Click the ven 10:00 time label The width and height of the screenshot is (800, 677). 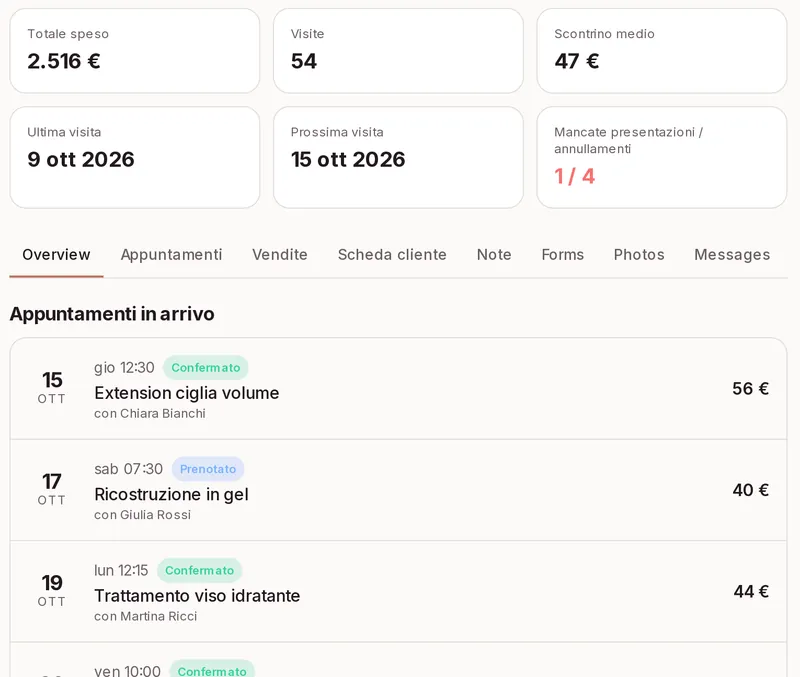pos(127,670)
